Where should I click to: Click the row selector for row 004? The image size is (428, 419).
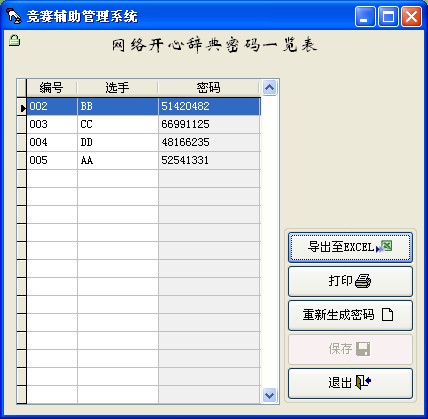[22, 142]
